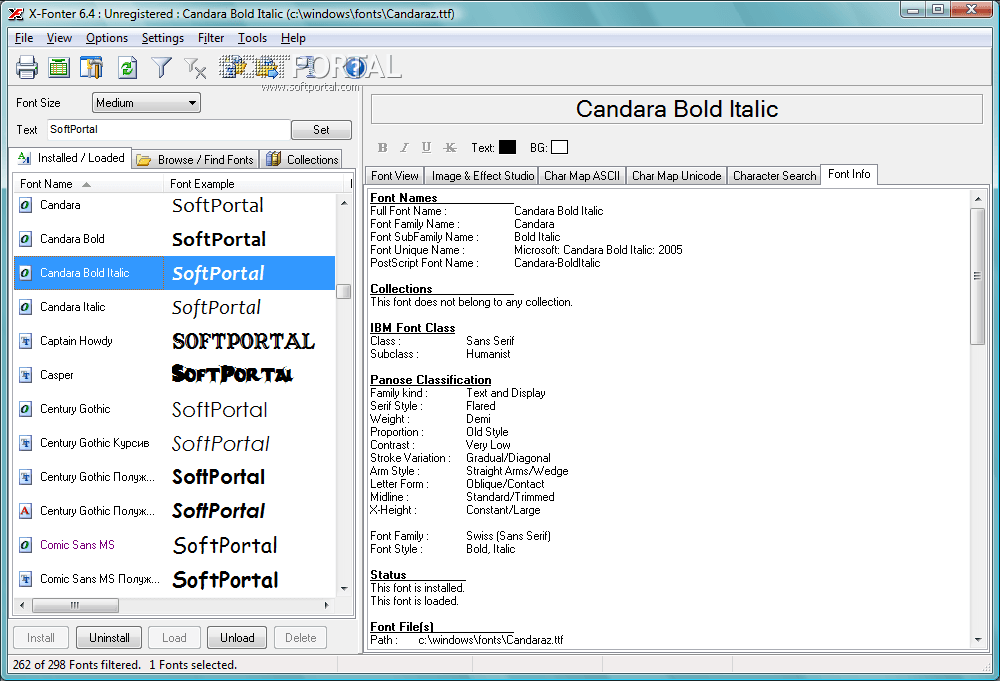Open the Tools menu

tap(253, 38)
